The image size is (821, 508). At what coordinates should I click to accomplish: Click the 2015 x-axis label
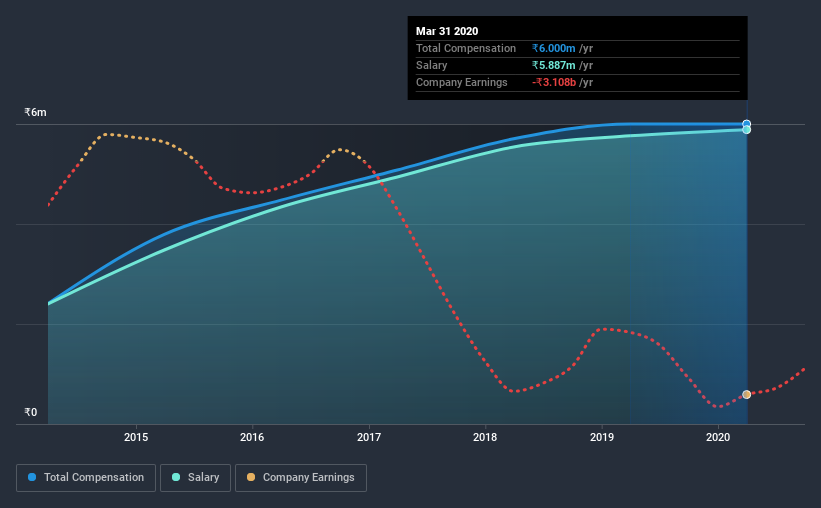tap(136, 437)
